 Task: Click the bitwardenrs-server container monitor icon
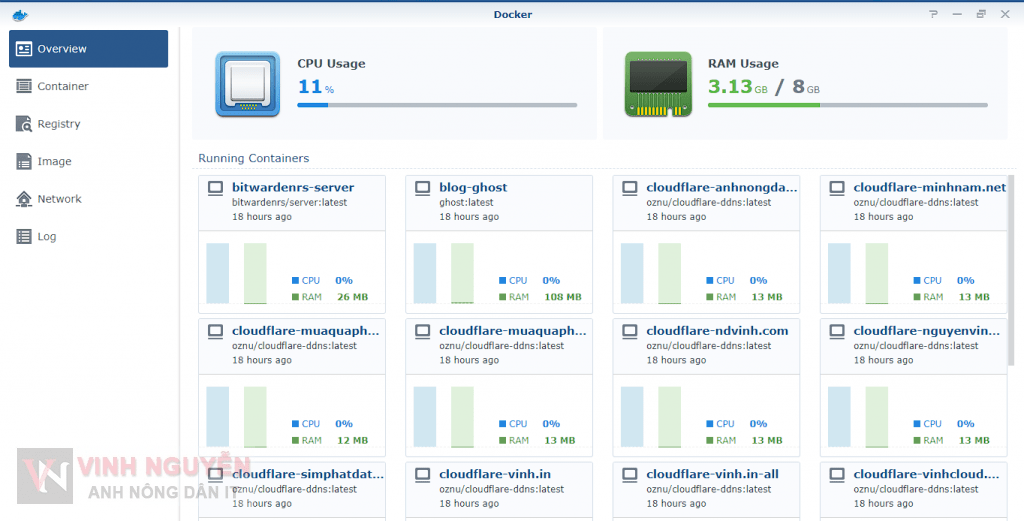click(215, 188)
